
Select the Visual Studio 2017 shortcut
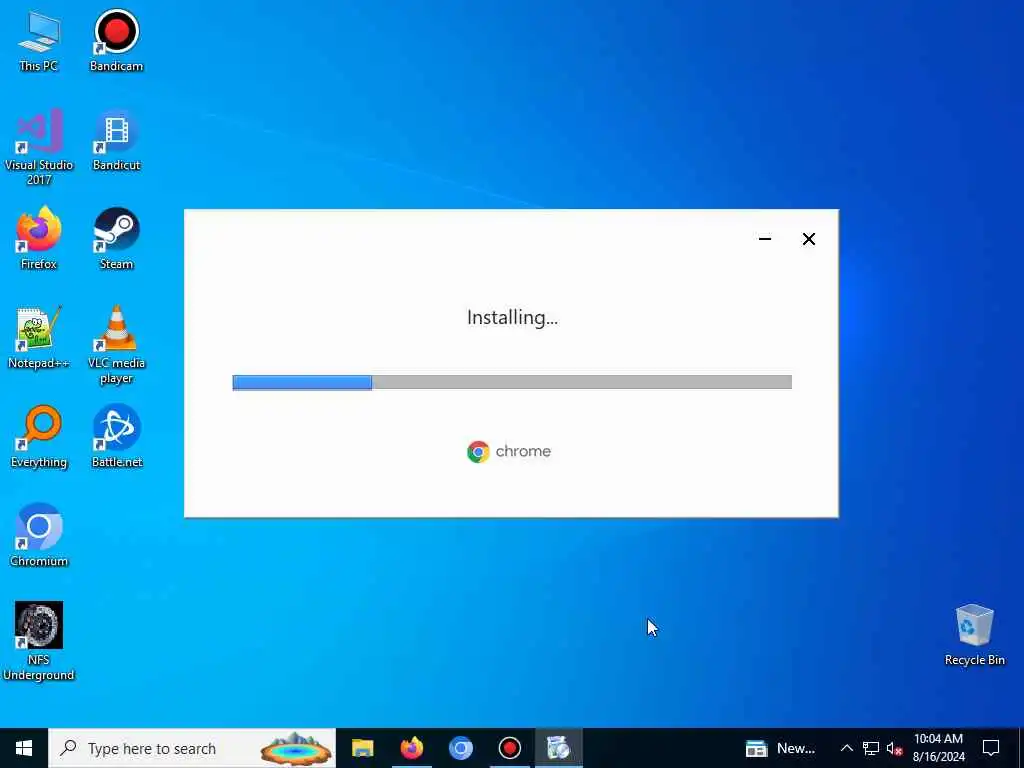click(x=39, y=146)
